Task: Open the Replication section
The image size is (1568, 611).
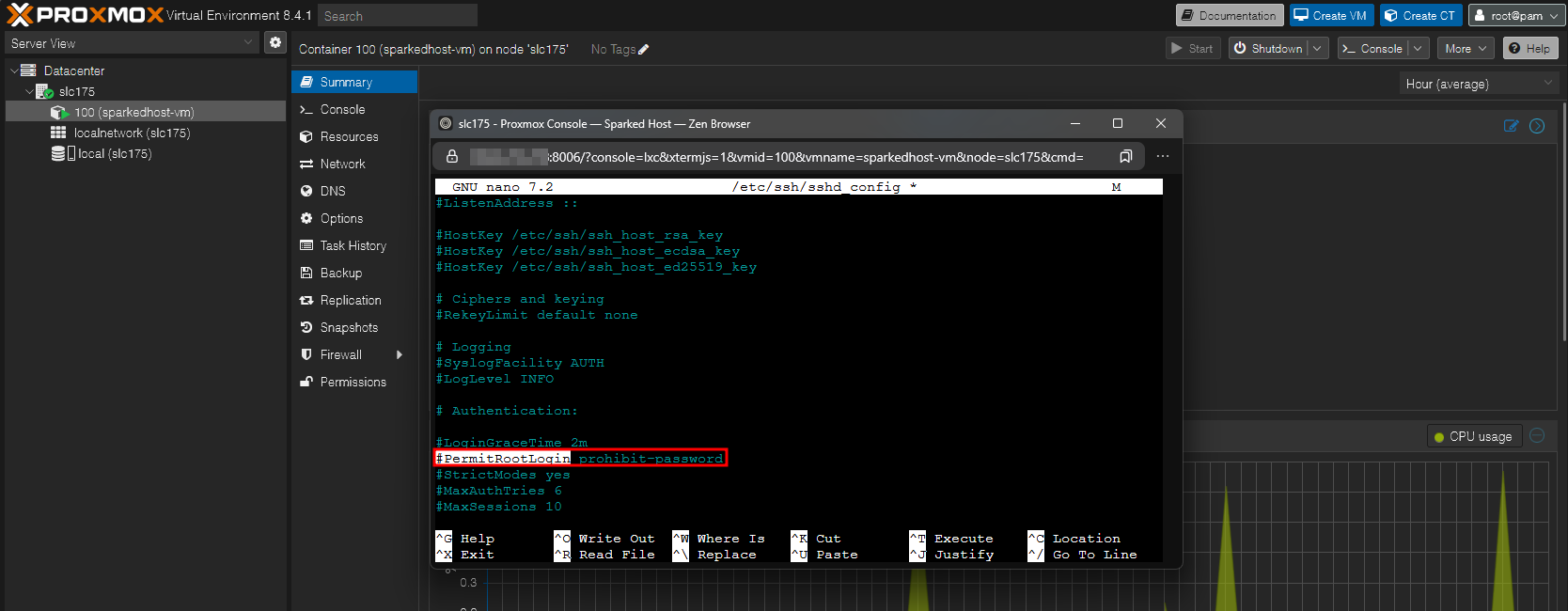Action: click(x=354, y=300)
